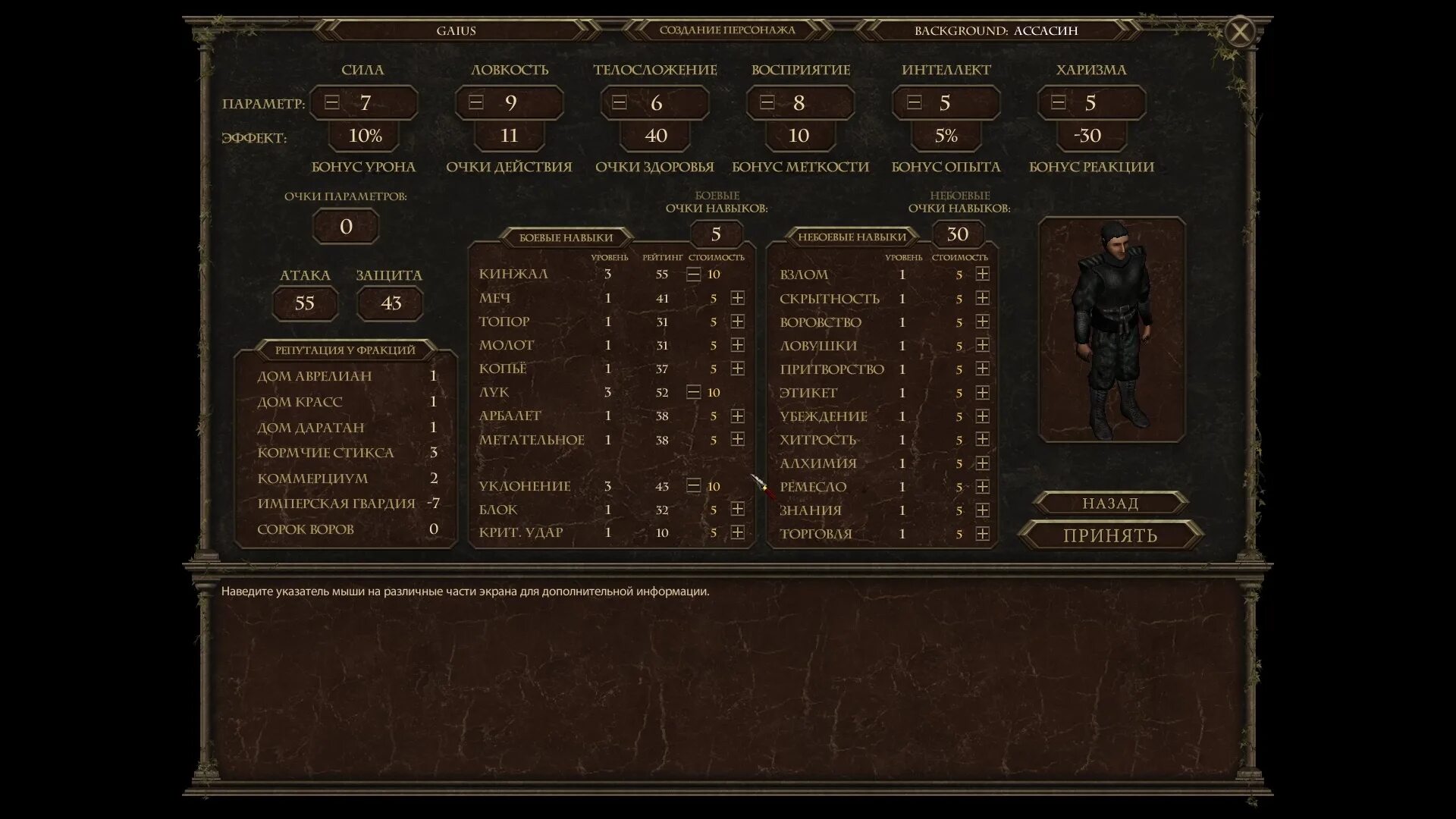Screen dimensions: 1456x819
Task: Add a point to Алхимия skill
Action: [982, 463]
